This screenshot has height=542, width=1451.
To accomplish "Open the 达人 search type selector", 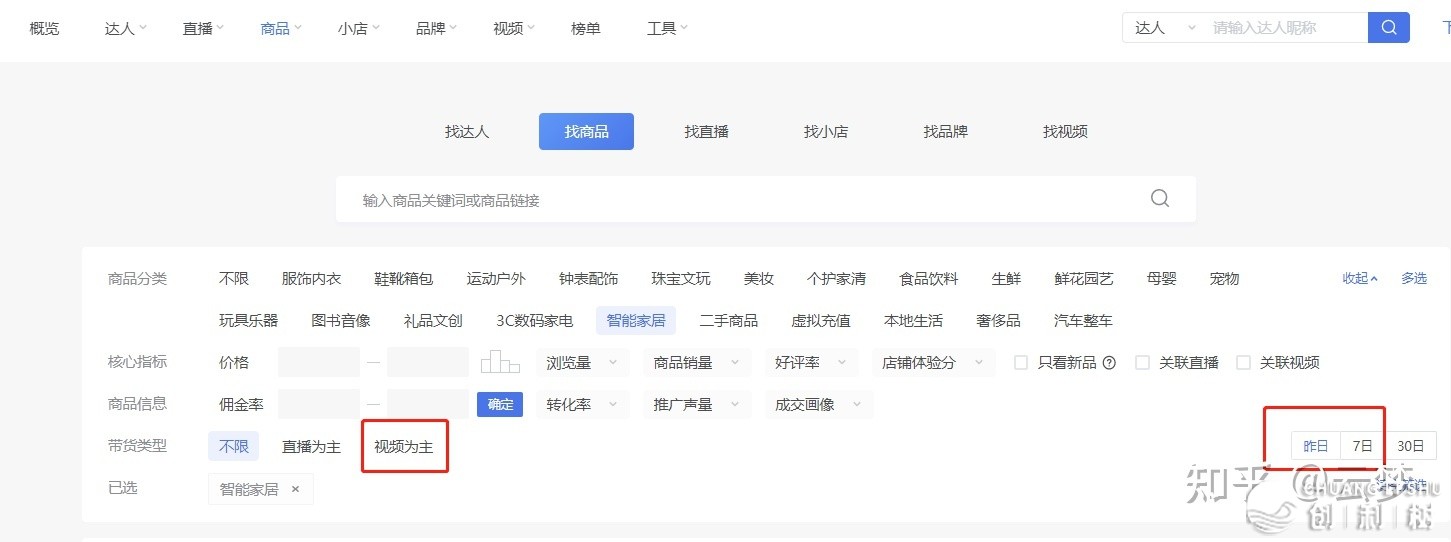I will click(1164, 28).
